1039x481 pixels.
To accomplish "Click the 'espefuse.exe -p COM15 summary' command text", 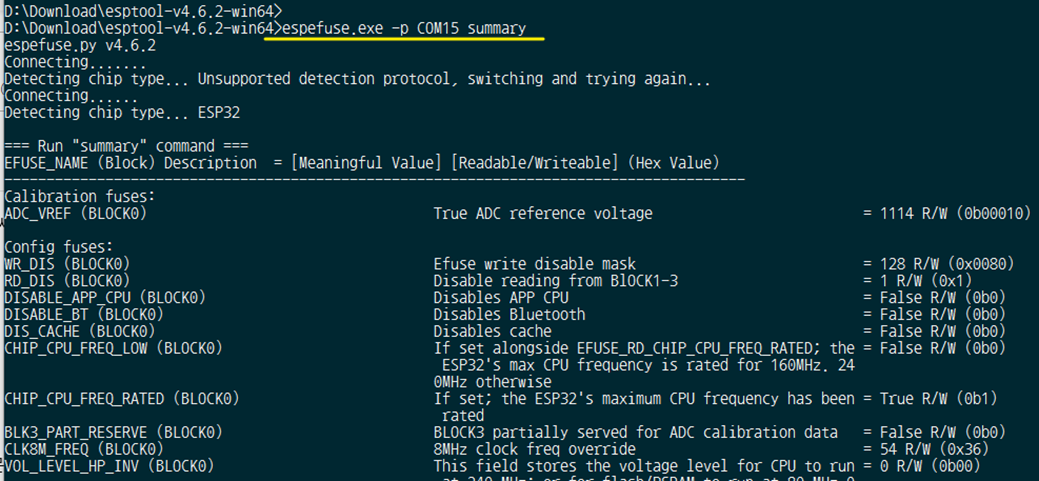I will 404,28.
